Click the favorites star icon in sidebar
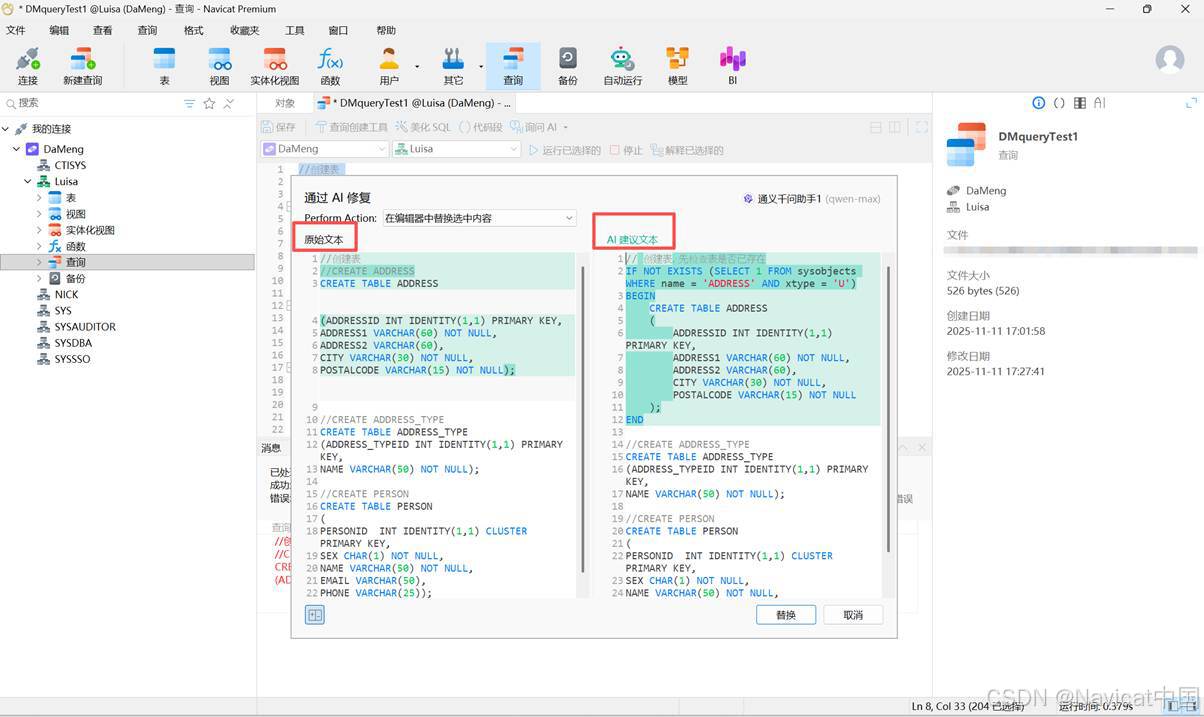This screenshot has width=1204, height=717. pyautogui.click(x=209, y=104)
